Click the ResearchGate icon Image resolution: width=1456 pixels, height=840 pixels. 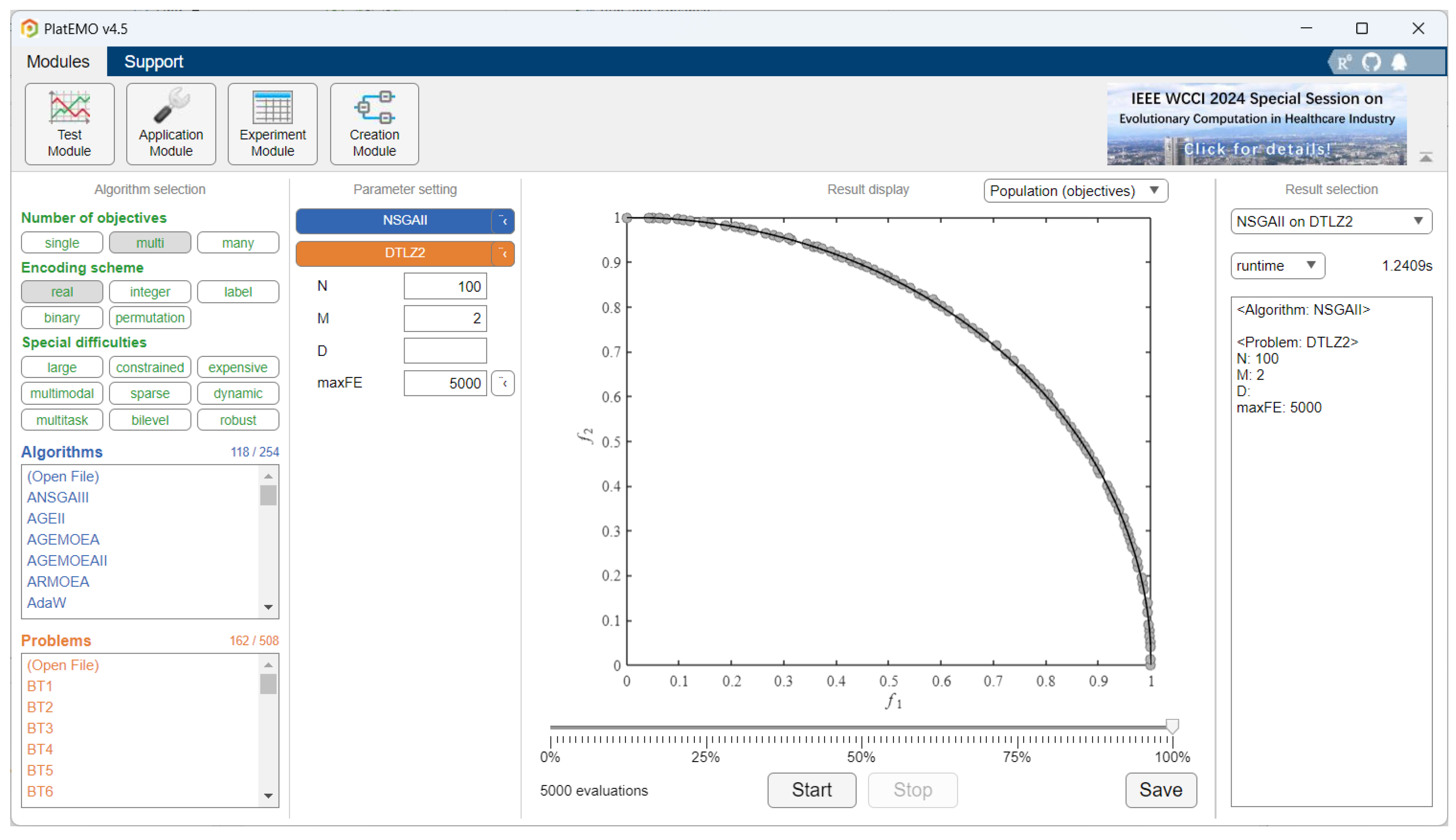click(1343, 62)
